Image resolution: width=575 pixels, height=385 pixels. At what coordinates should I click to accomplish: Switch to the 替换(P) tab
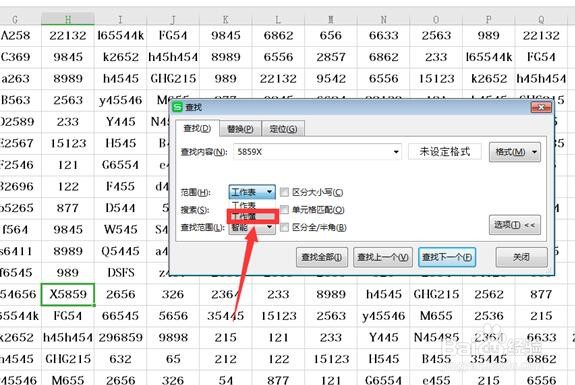240,129
